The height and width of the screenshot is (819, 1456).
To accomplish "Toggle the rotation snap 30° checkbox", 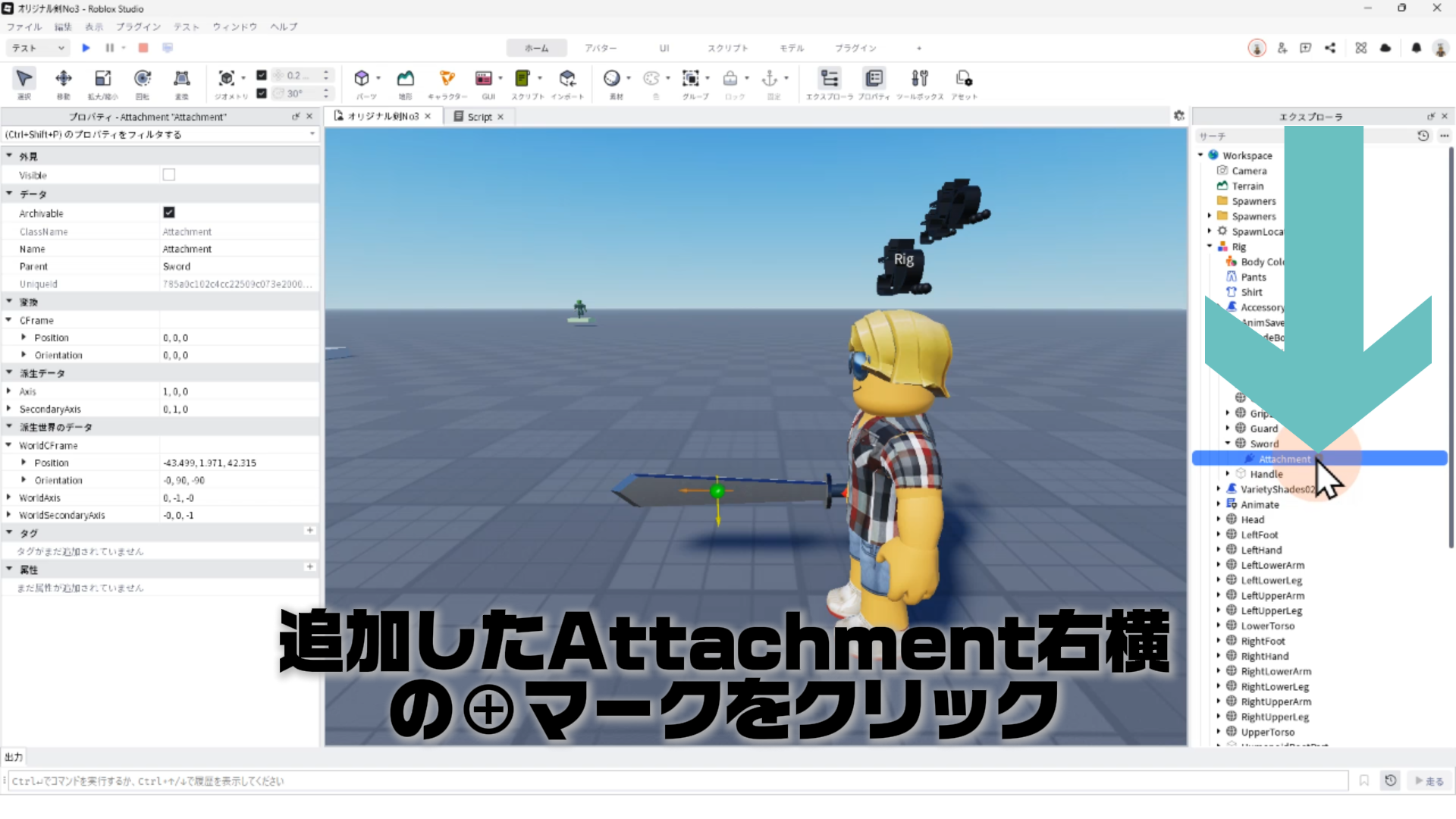I will pos(262,93).
